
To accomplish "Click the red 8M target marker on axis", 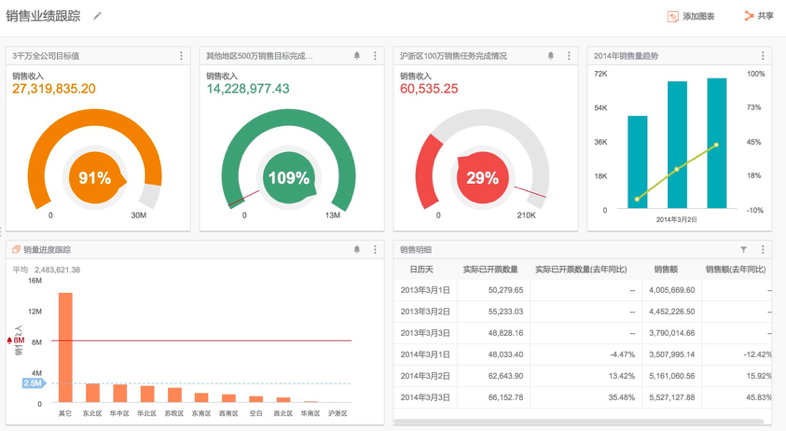I will (19, 341).
